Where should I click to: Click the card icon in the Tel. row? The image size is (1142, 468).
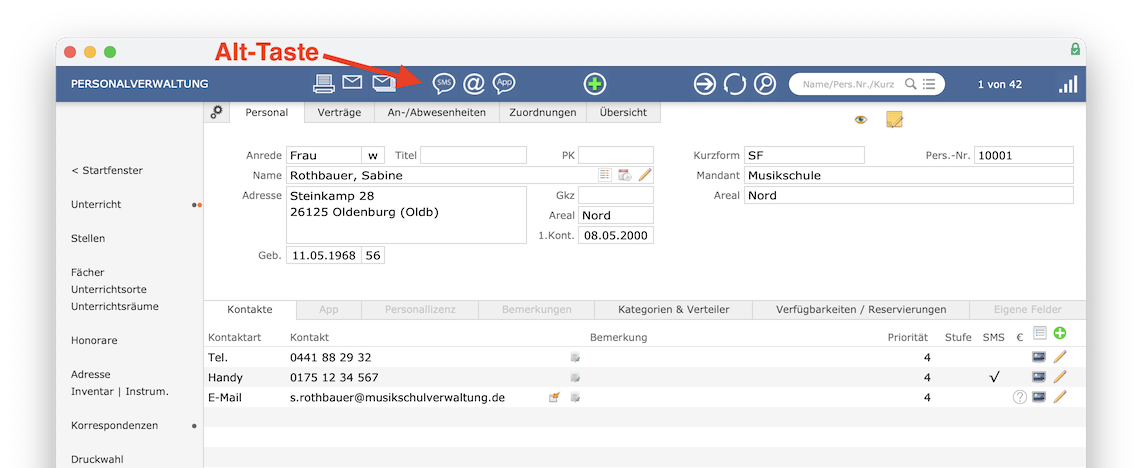point(1039,357)
